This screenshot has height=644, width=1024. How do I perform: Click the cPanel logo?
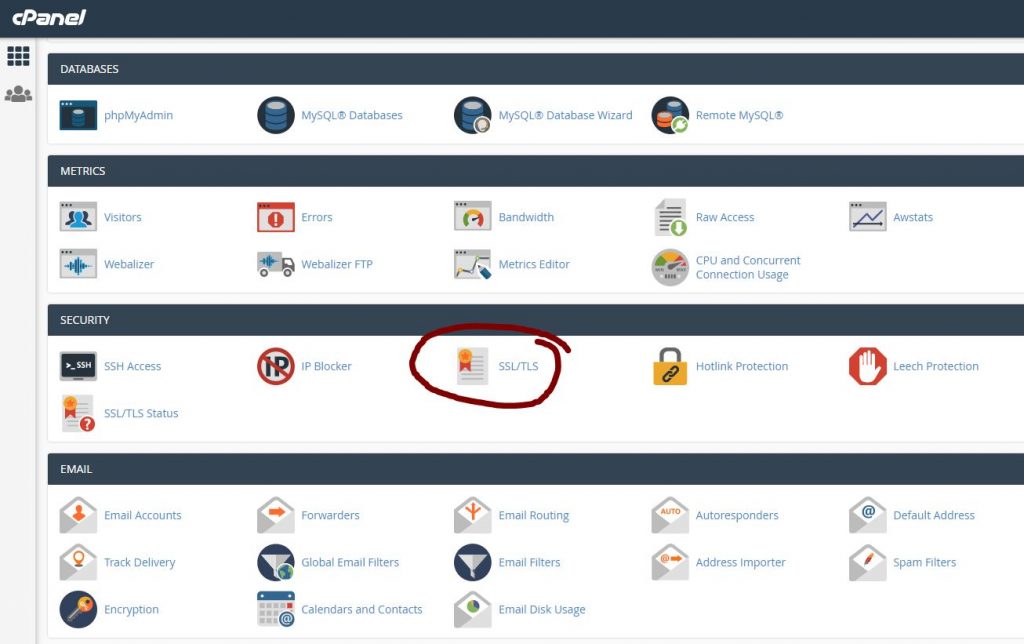point(49,17)
